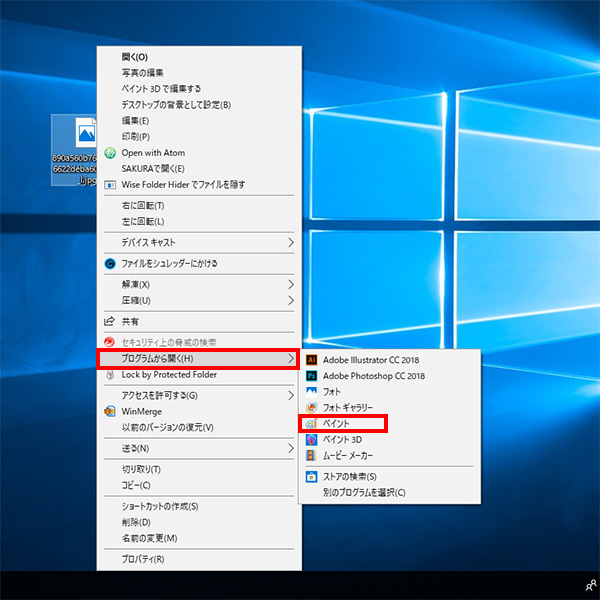Click the Store bag icon
600x600 pixels.
(311, 477)
